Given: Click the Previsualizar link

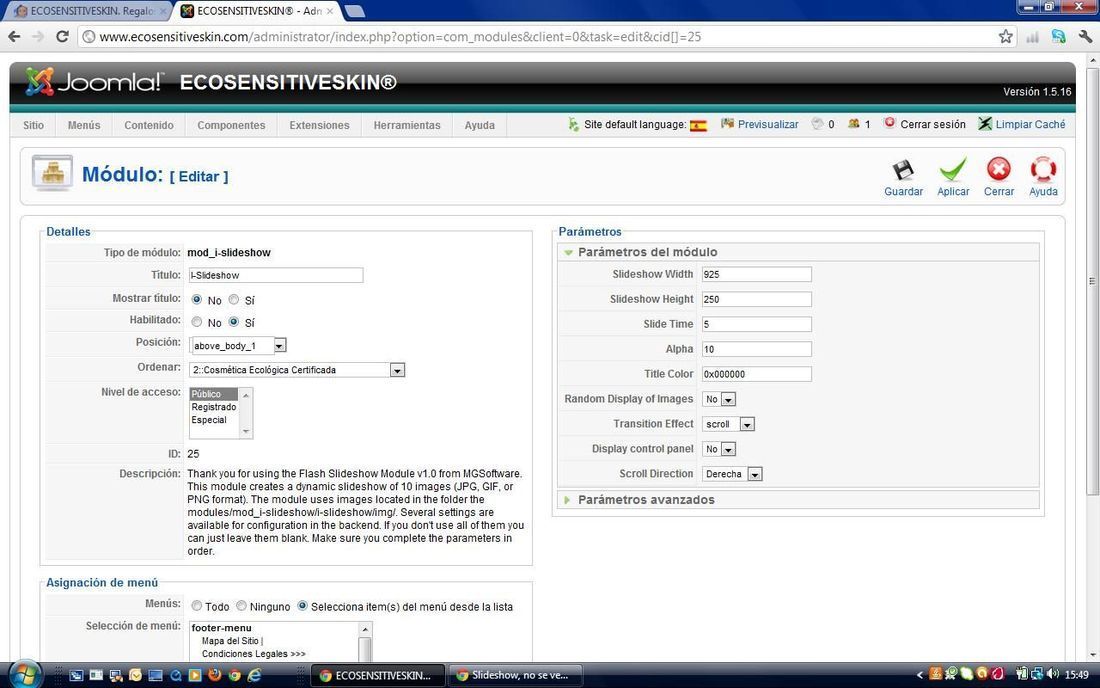Looking at the screenshot, I should click(767, 124).
